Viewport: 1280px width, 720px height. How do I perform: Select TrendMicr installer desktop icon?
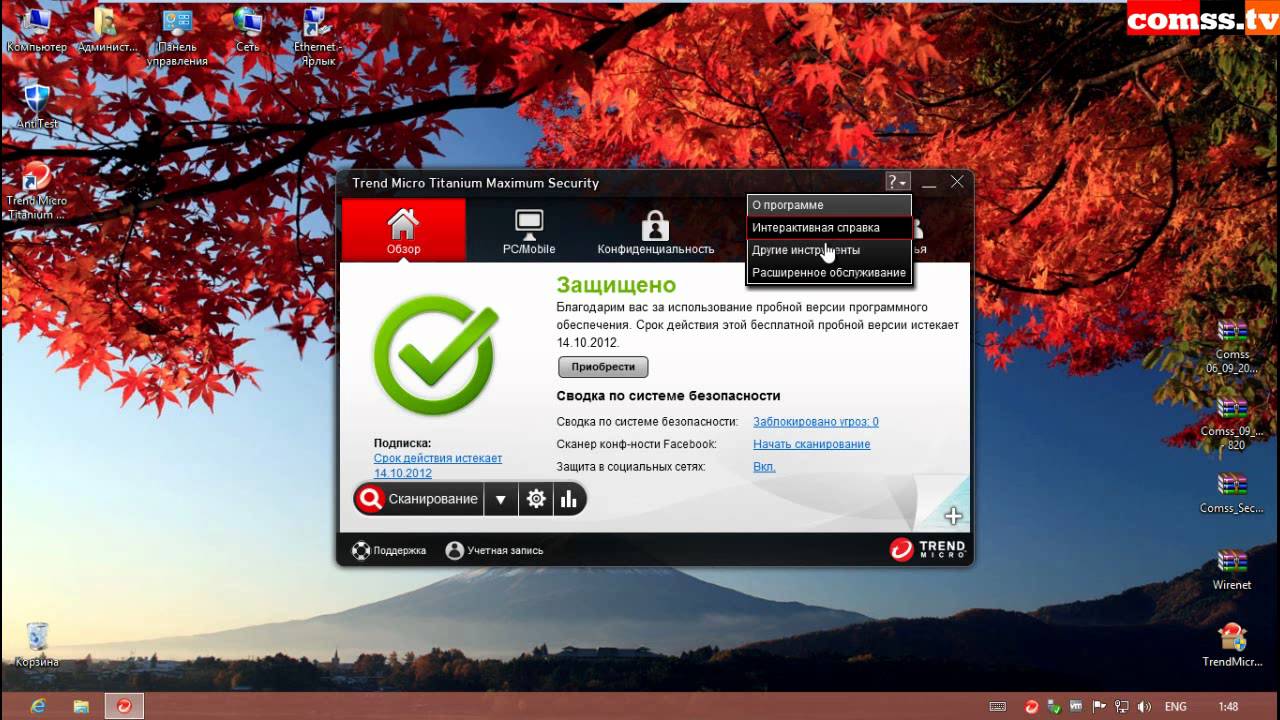tap(1232, 646)
